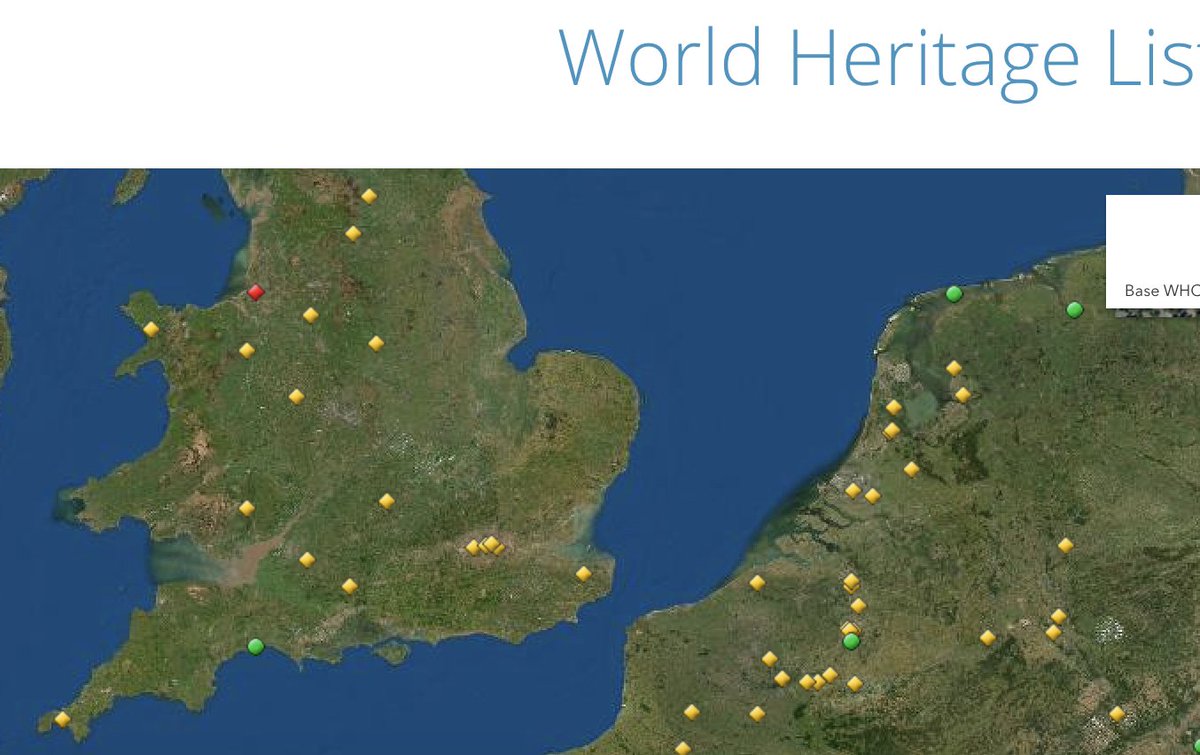Click the white legend panel on the map
The image size is (1200, 755).
click(x=1153, y=251)
